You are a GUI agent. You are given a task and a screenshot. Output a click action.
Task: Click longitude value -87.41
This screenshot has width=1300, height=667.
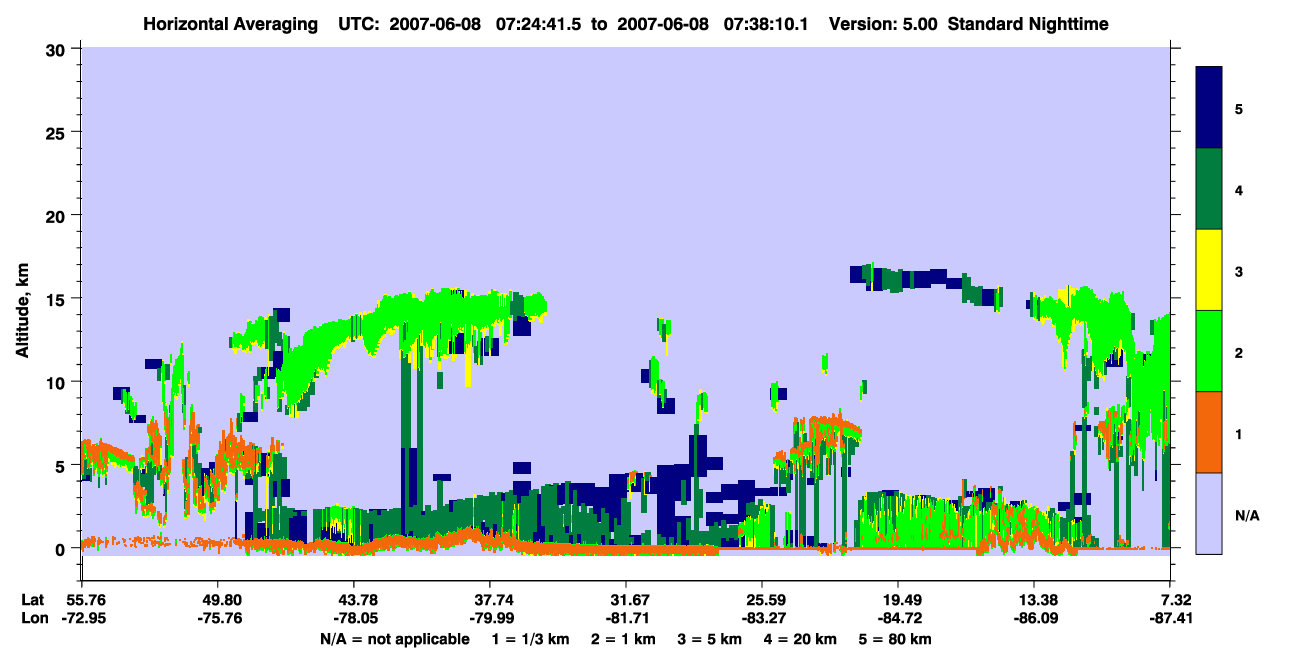click(x=1170, y=618)
